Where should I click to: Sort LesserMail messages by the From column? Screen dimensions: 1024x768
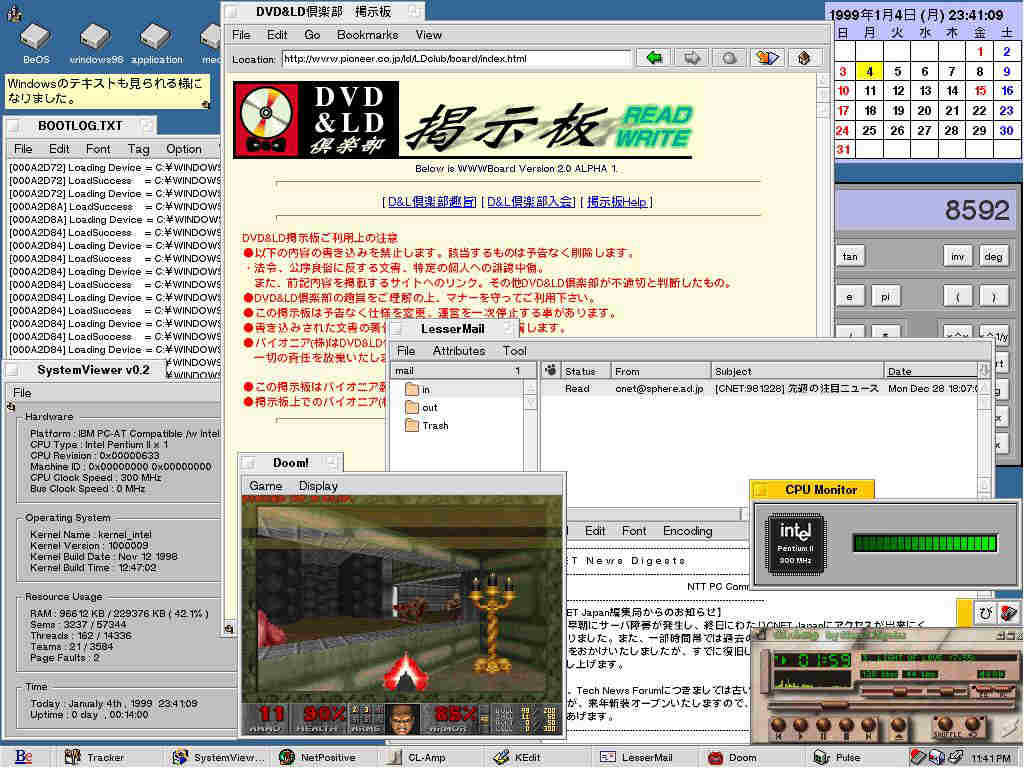coord(660,371)
